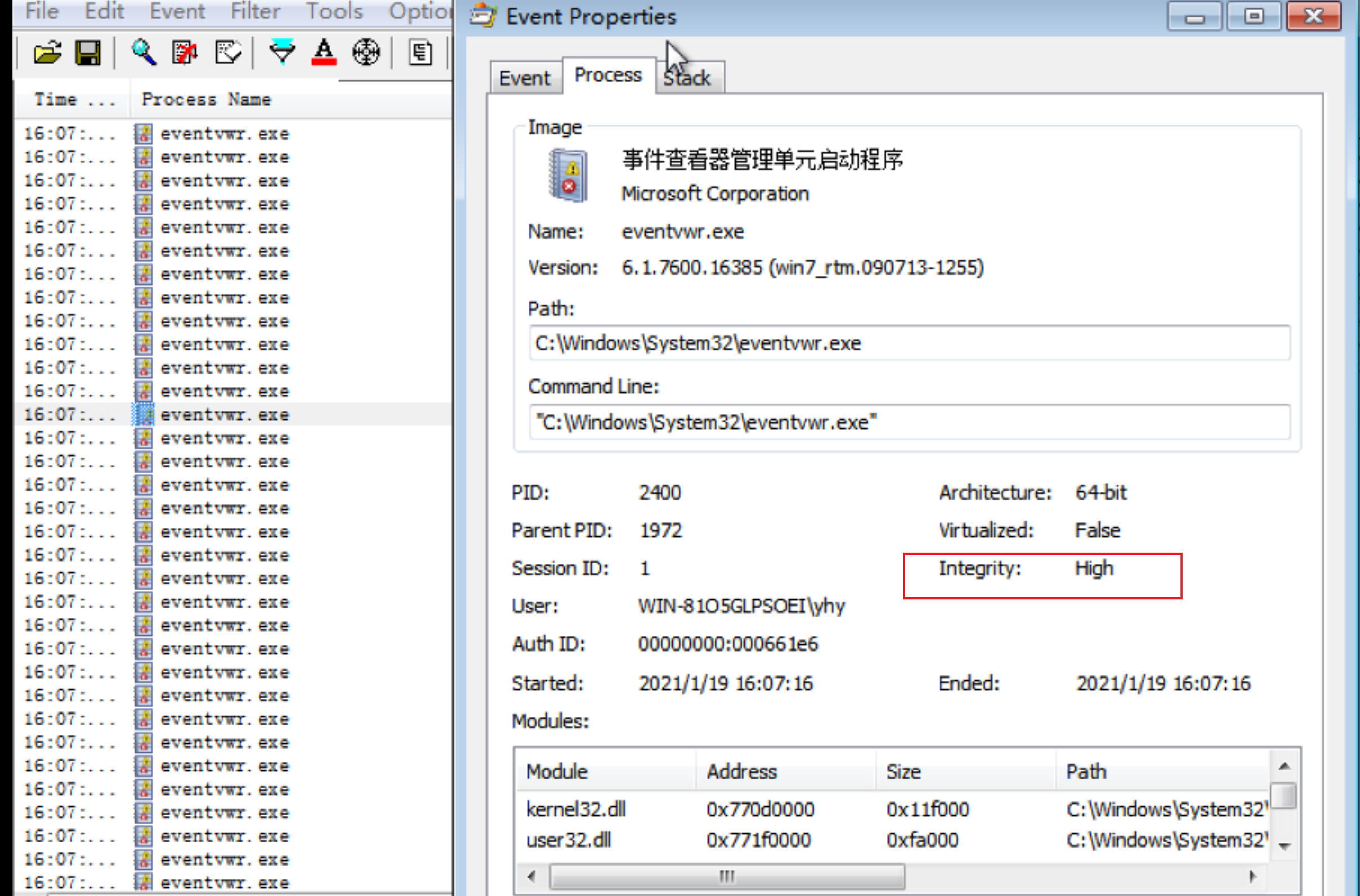Image resolution: width=1360 pixels, height=896 pixels.
Task: Click the Modules Address column header
Action: (x=742, y=772)
